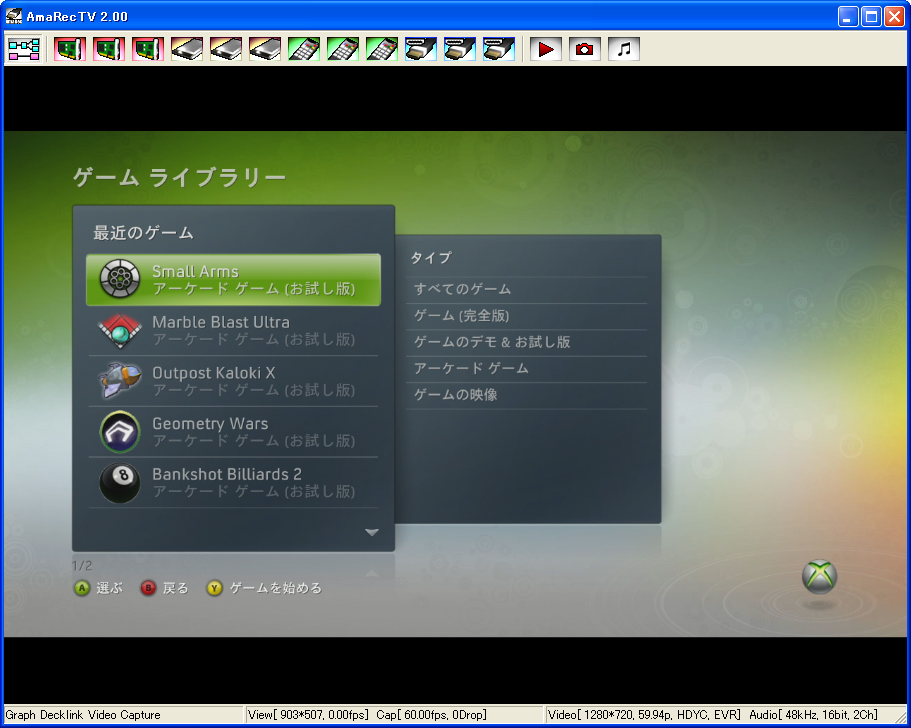The width and height of the screenshot is (911, 728).
Task: Click the Geometry Wars ship thumbnail
Action: click(x=120, y=432)
